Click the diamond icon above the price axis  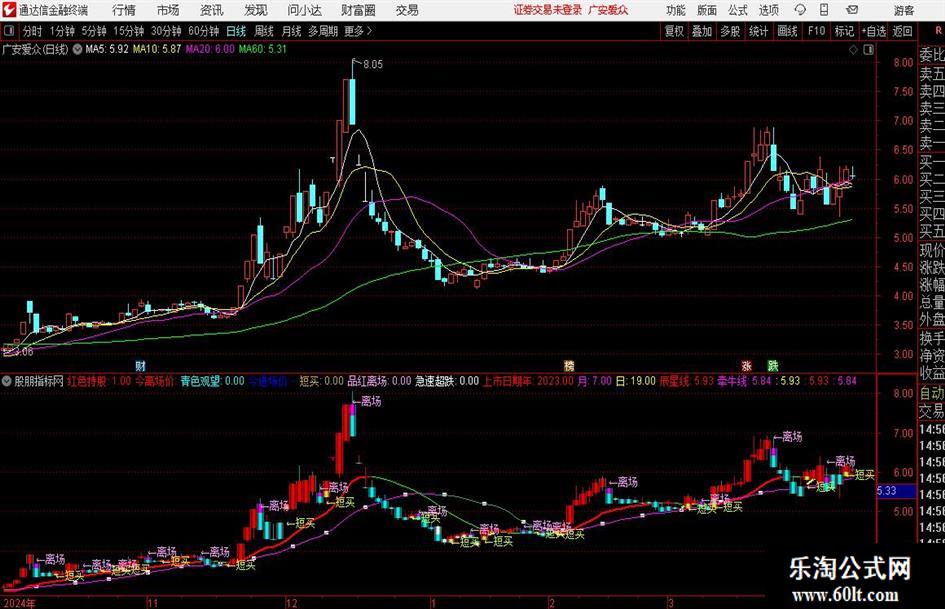[853, 49]
